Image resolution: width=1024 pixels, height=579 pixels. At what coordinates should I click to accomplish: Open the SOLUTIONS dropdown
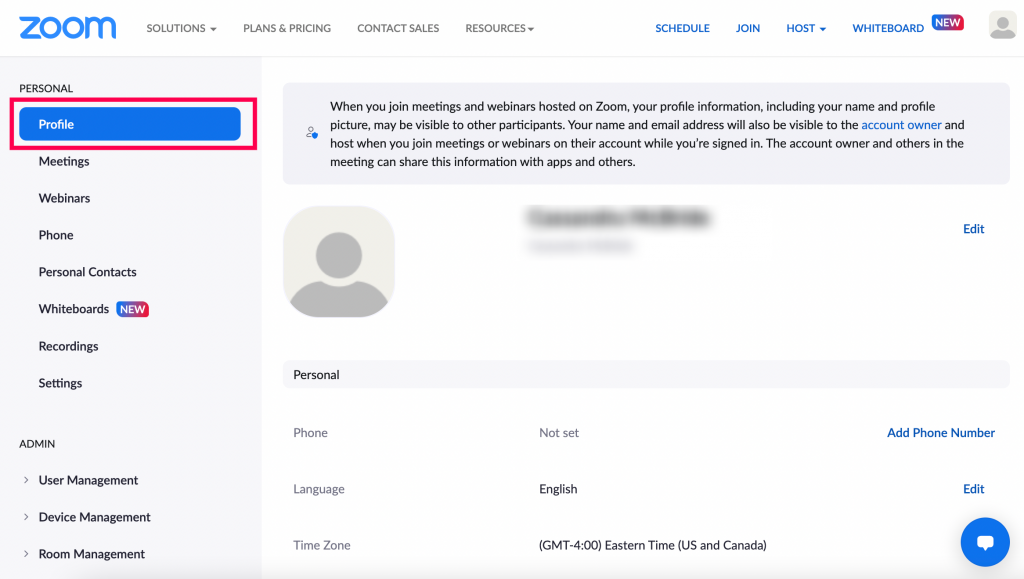click(x=181, y=28)
